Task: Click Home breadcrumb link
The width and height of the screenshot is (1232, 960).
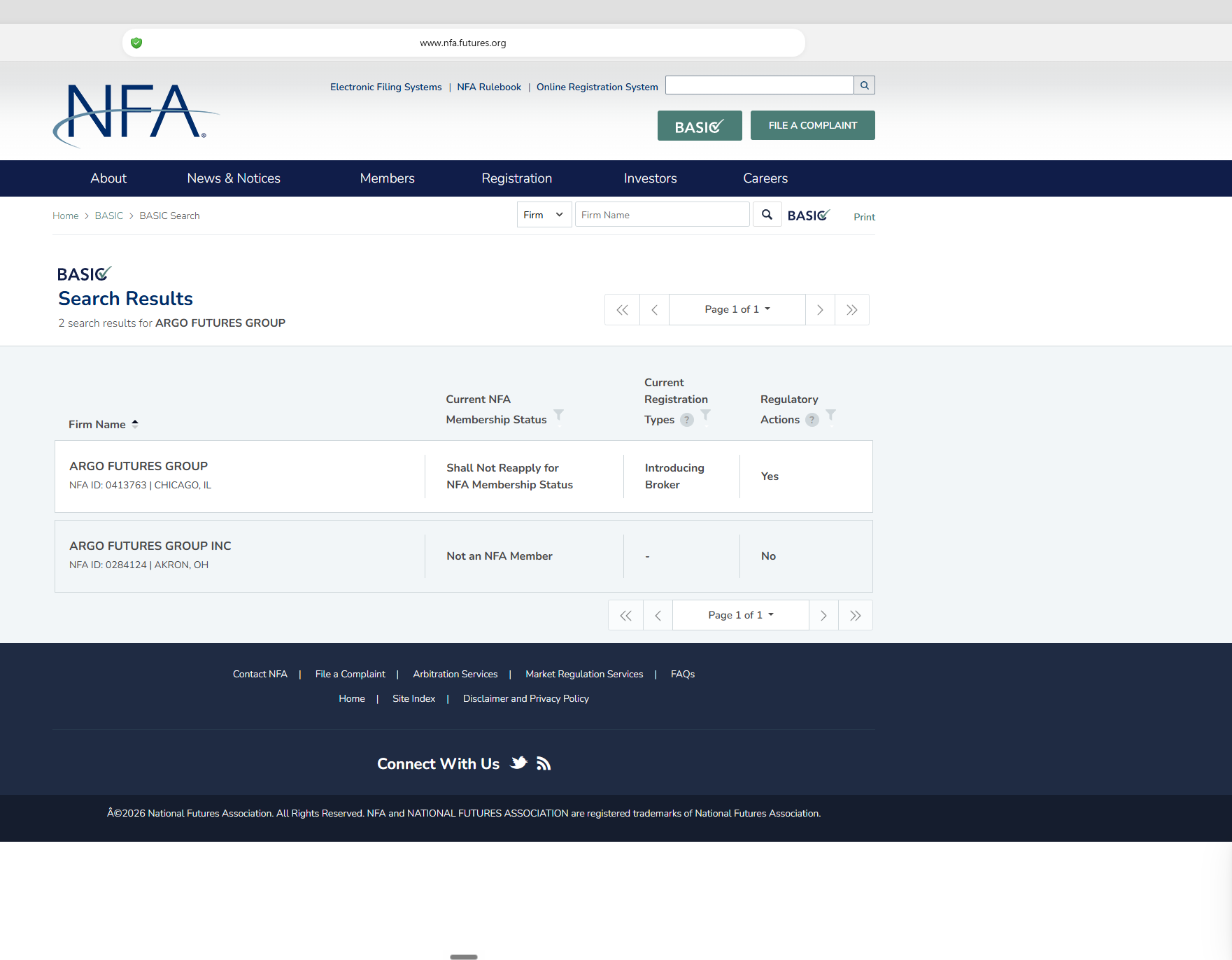Action: tap(66, 216)
